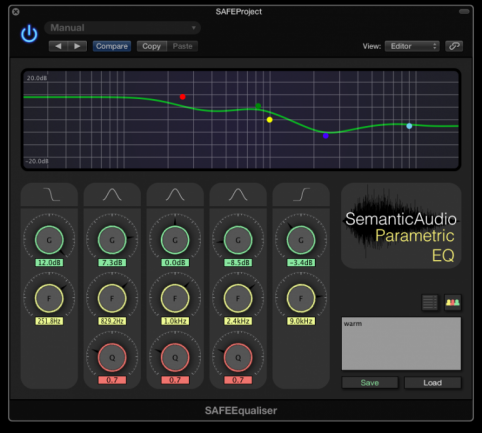The height and width of the screenshot is (433, 482).
Task: Select the yellow EQ band node
Action: pos(270,120)
